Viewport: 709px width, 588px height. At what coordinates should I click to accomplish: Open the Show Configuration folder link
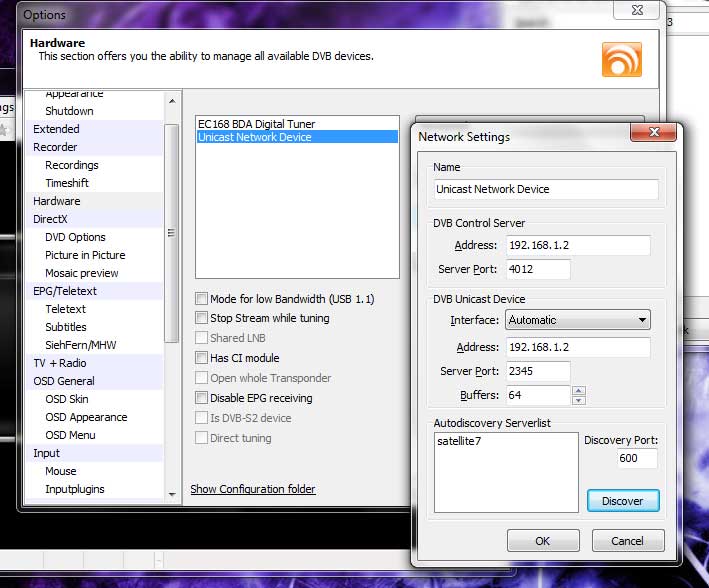(253, 489)
